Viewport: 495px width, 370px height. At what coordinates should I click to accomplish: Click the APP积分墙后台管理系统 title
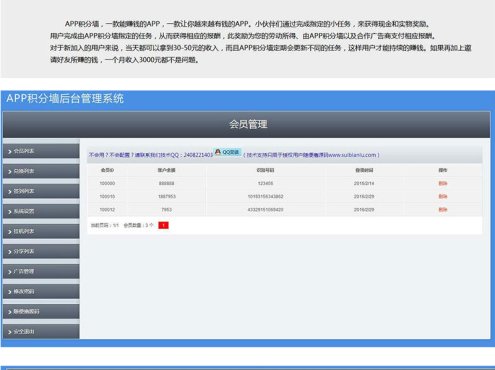click(65, 98)
